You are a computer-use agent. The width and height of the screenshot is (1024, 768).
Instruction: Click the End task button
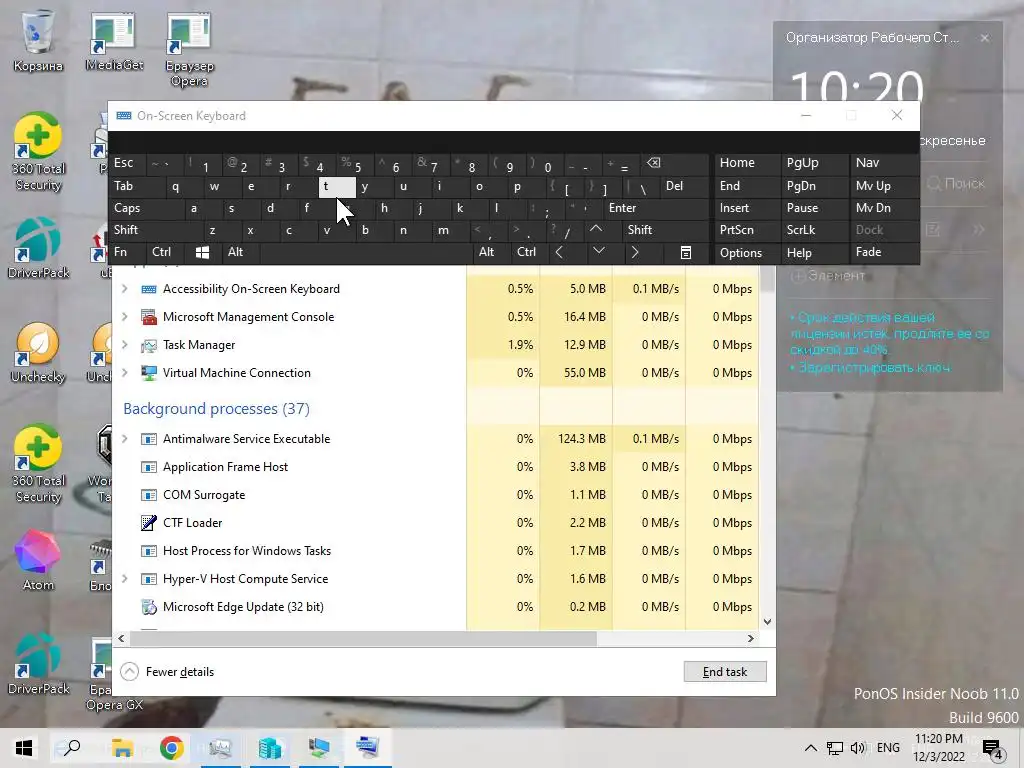click(x=725, y=671)
